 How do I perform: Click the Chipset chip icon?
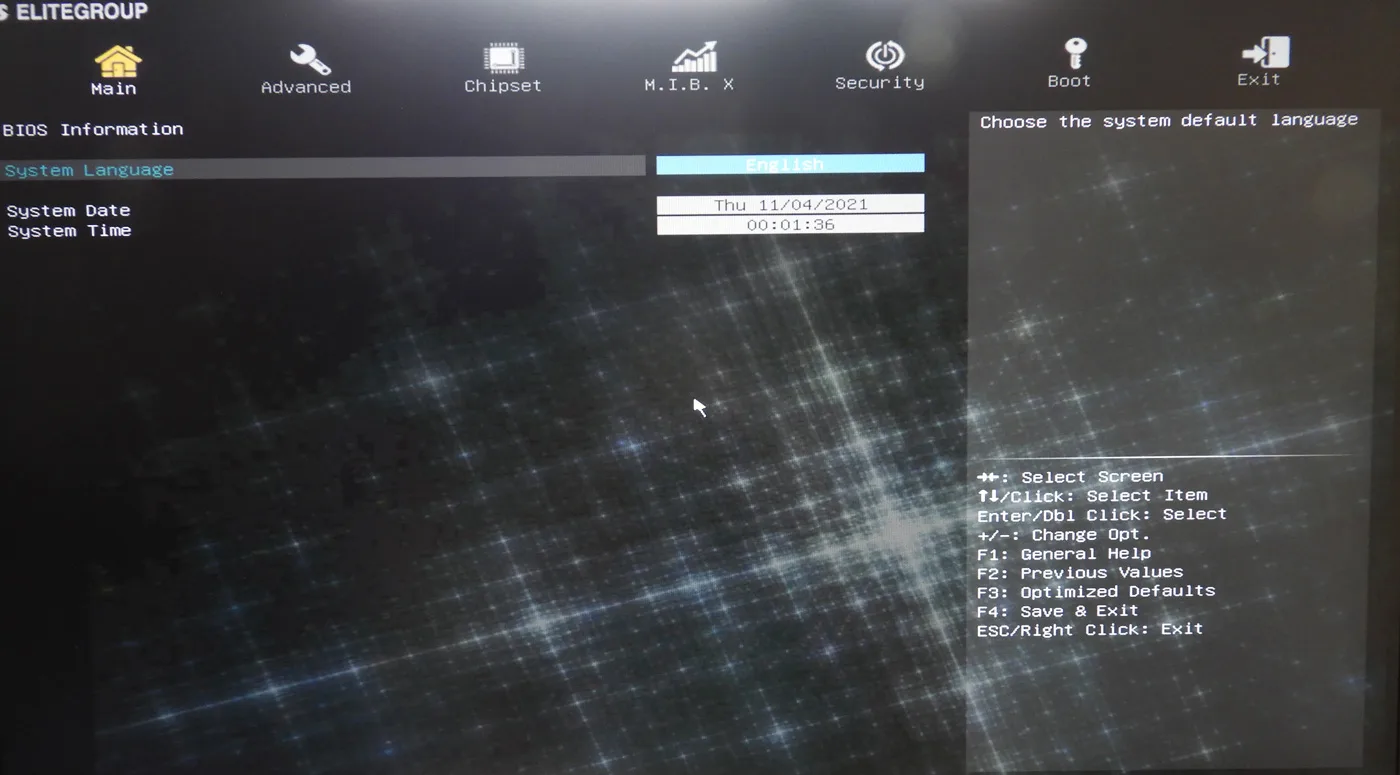pyautogui.click(x=503, y=58)
